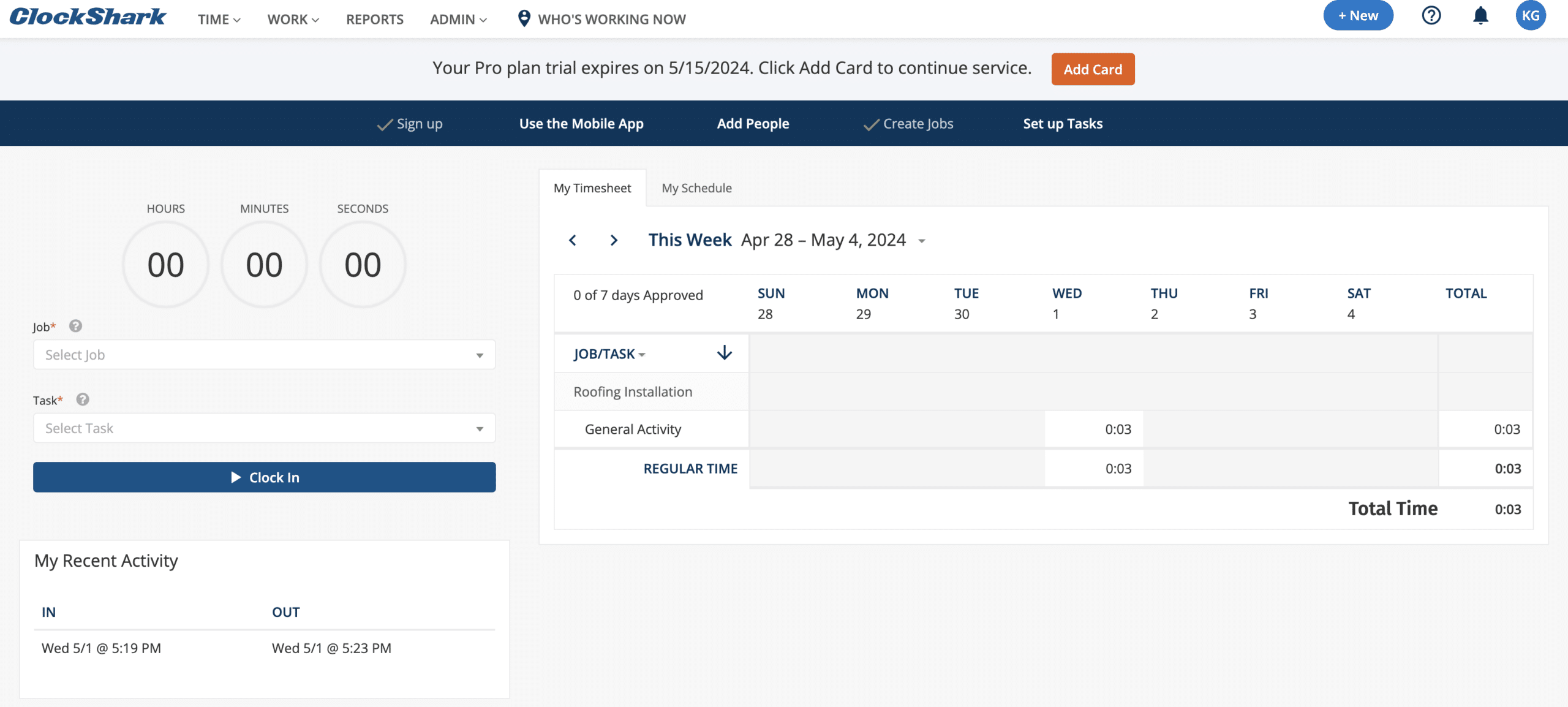The width and height of the screenshot is (1568, 707).
Task: Click the + New button
Action: pos(1358,15)
